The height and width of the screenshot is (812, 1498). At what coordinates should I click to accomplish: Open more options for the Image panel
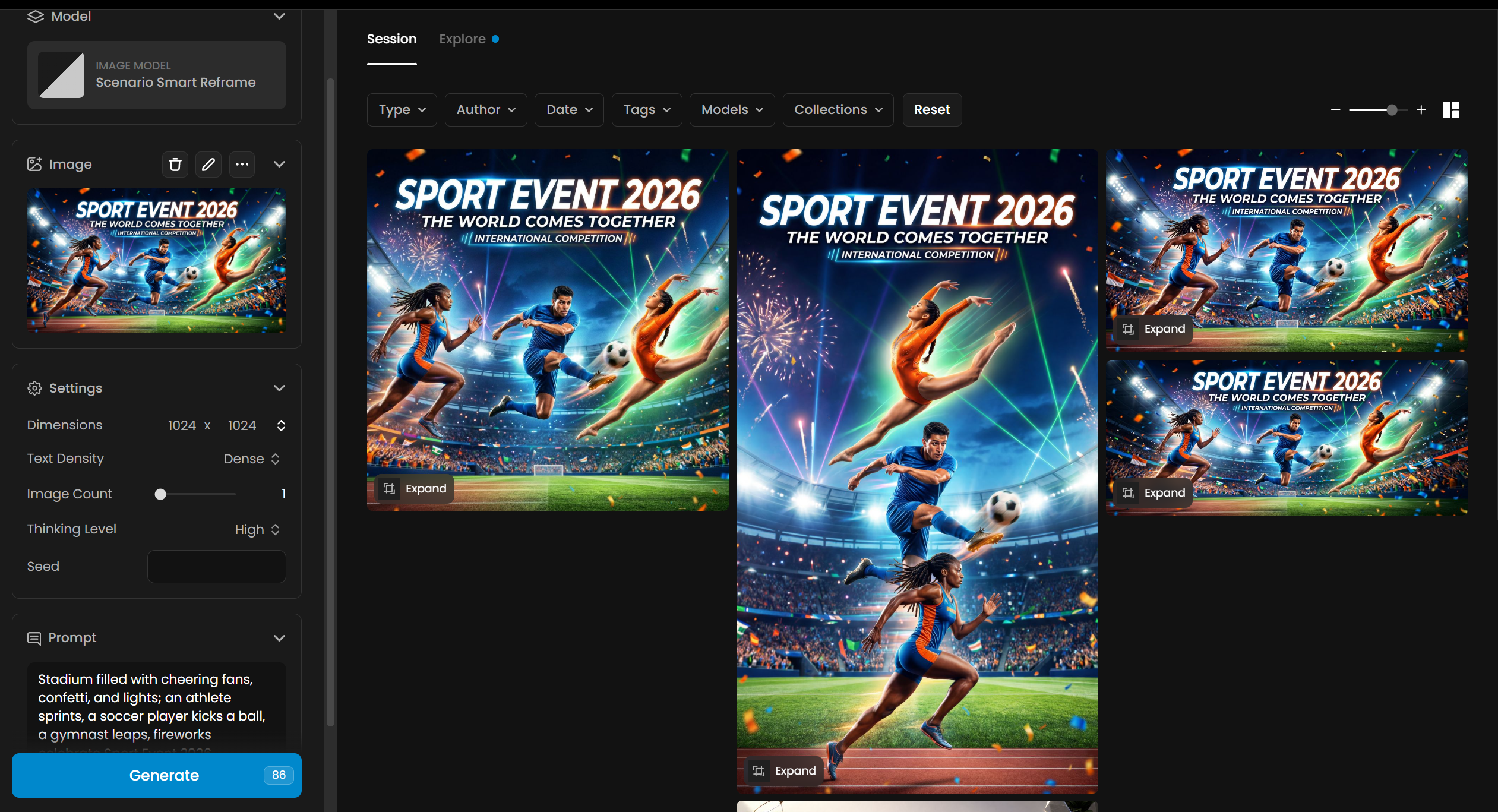click(x=242, y=165)
